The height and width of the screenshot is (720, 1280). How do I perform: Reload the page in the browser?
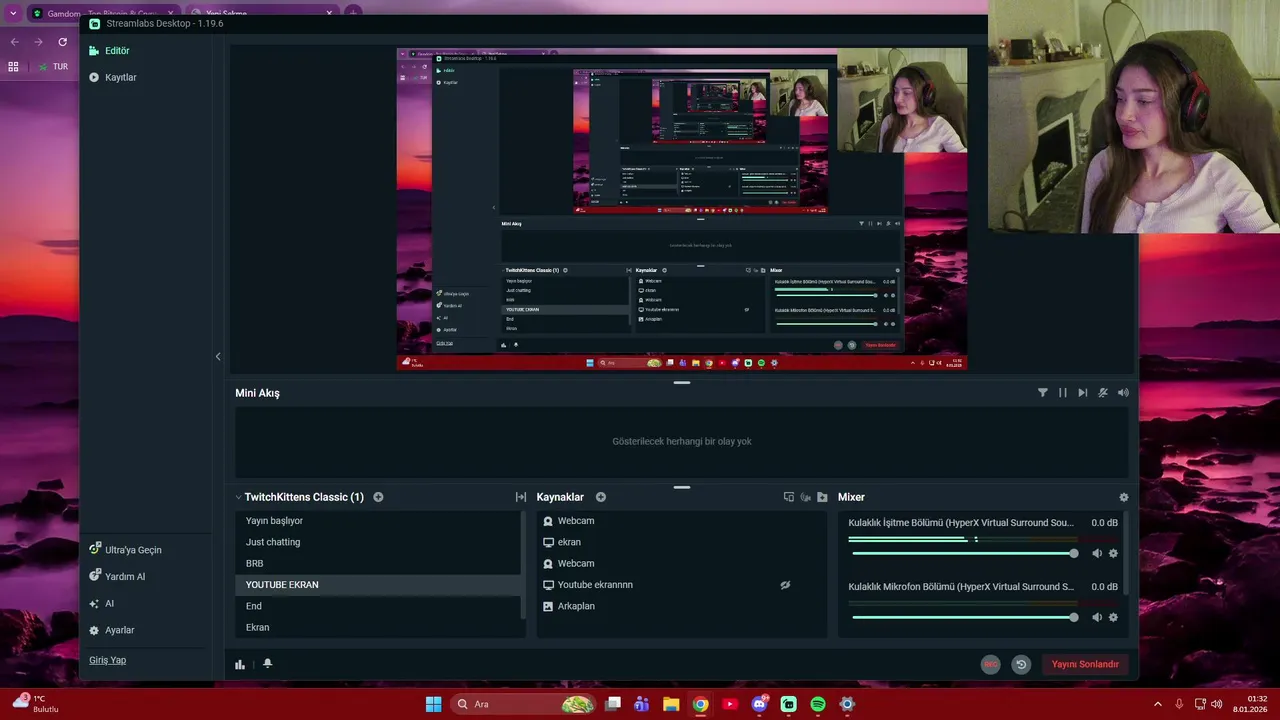(62, 42)
